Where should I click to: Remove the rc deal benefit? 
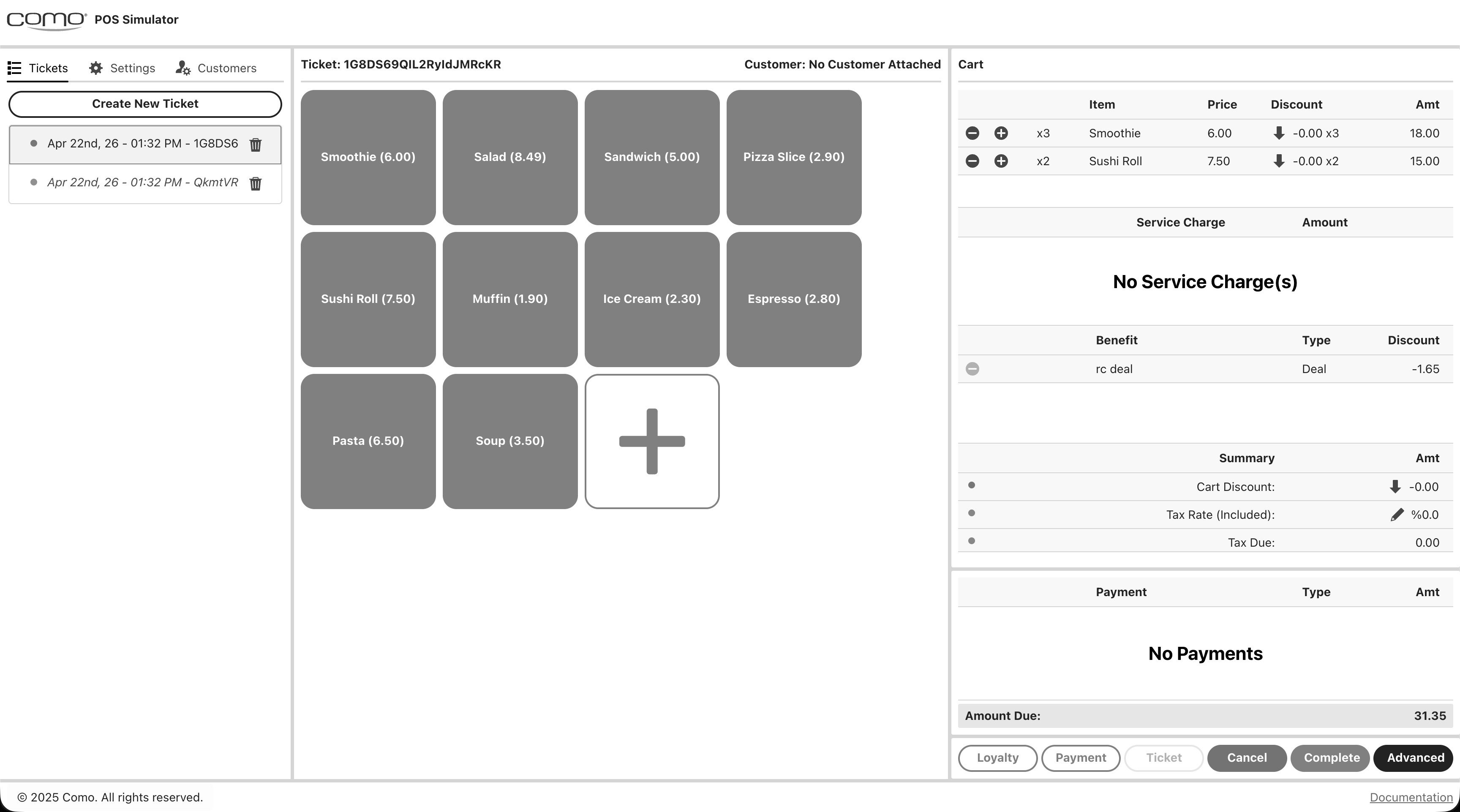[x=972, y=369]
